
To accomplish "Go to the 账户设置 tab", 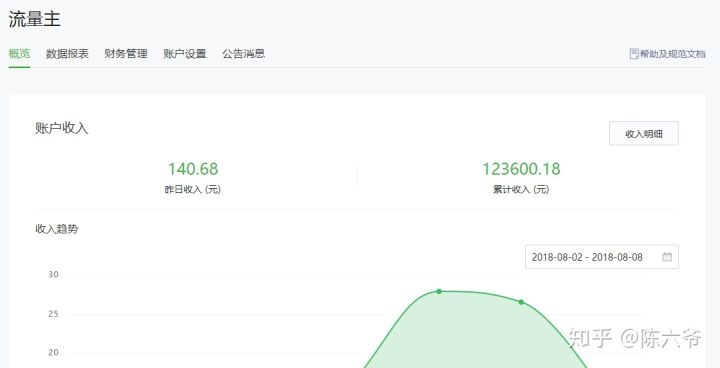I will tap(185, 54).
